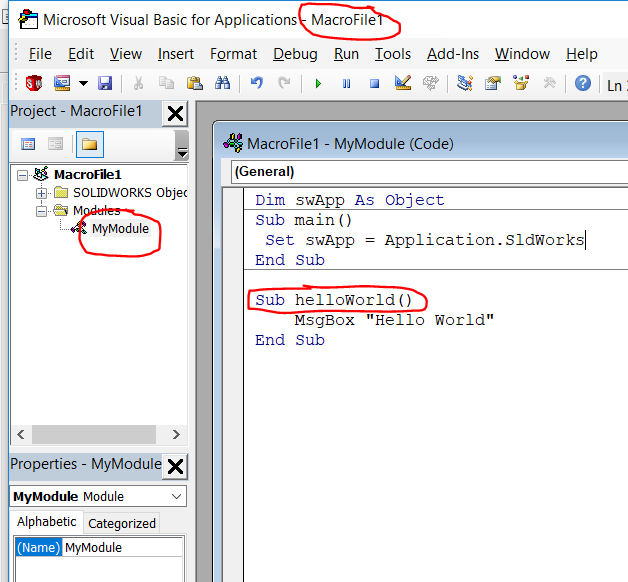Click the Paste clipboard icon
The image size is (628, 582).
(x=195, y=83)
